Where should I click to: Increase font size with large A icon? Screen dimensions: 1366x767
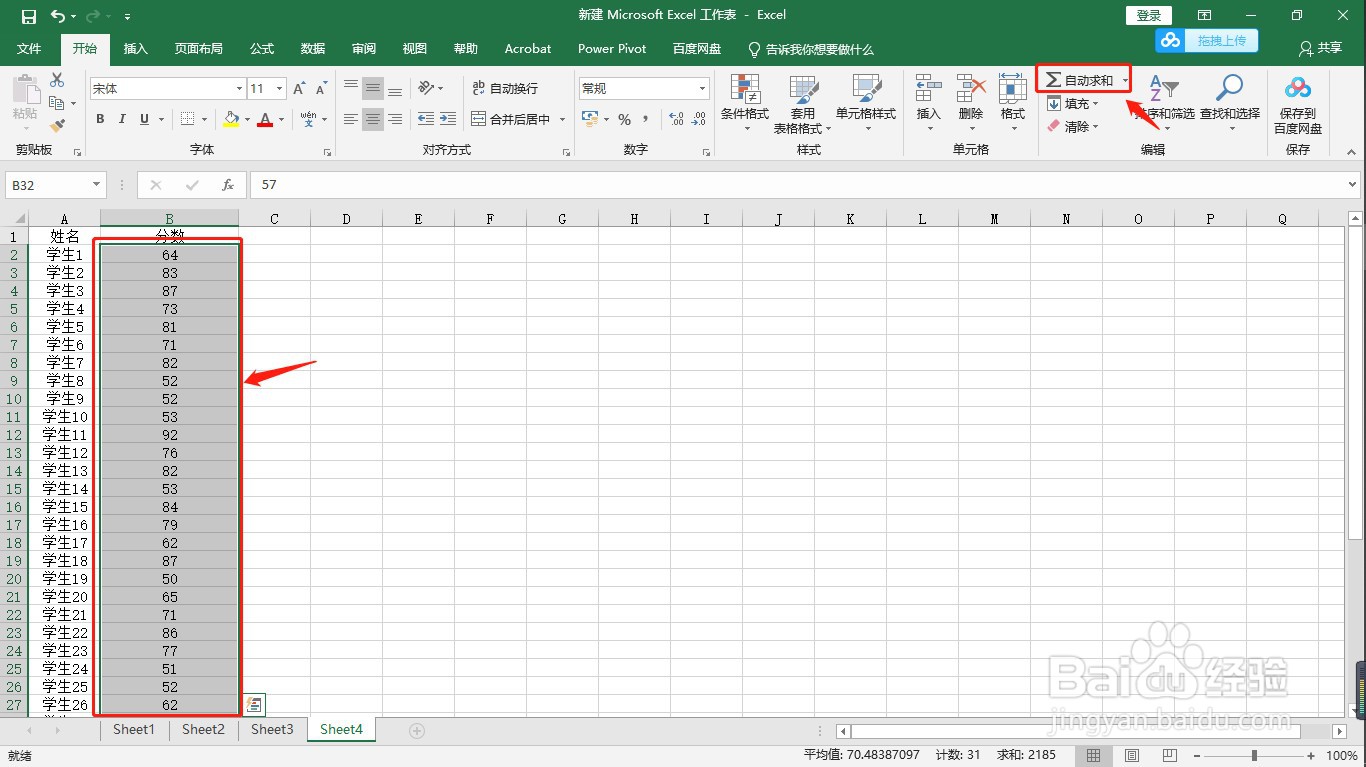click(299, 89)
